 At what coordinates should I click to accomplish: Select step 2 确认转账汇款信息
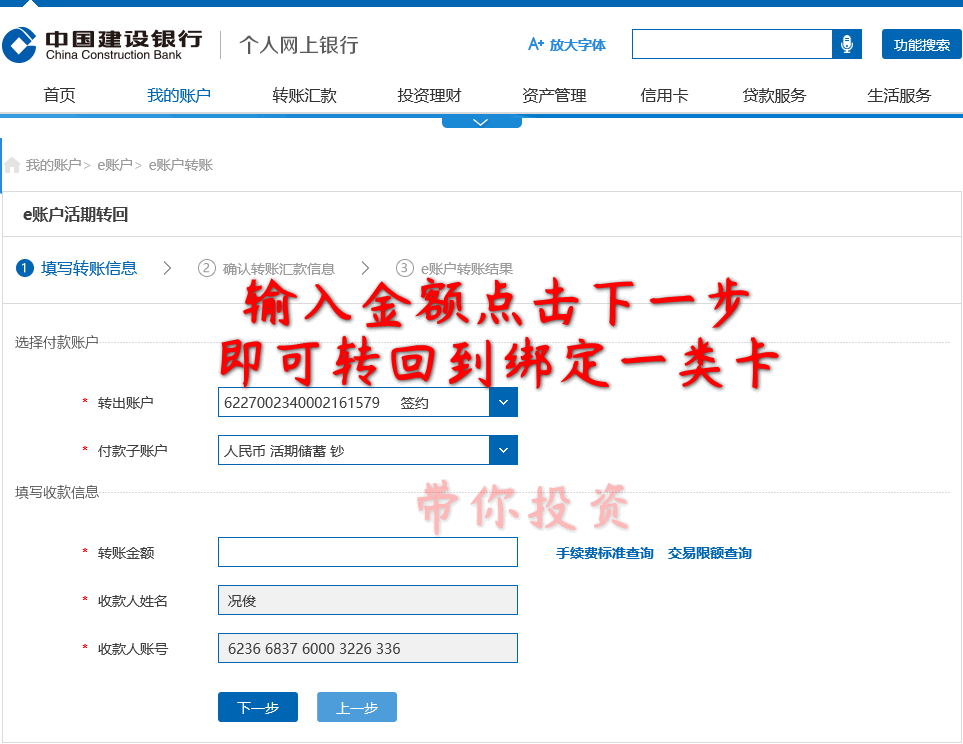pyautogui.click(x=266, y=268)
